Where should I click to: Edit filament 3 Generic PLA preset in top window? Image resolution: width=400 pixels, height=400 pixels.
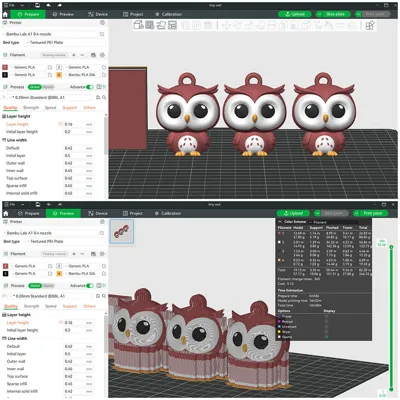[x=50, y=75]
